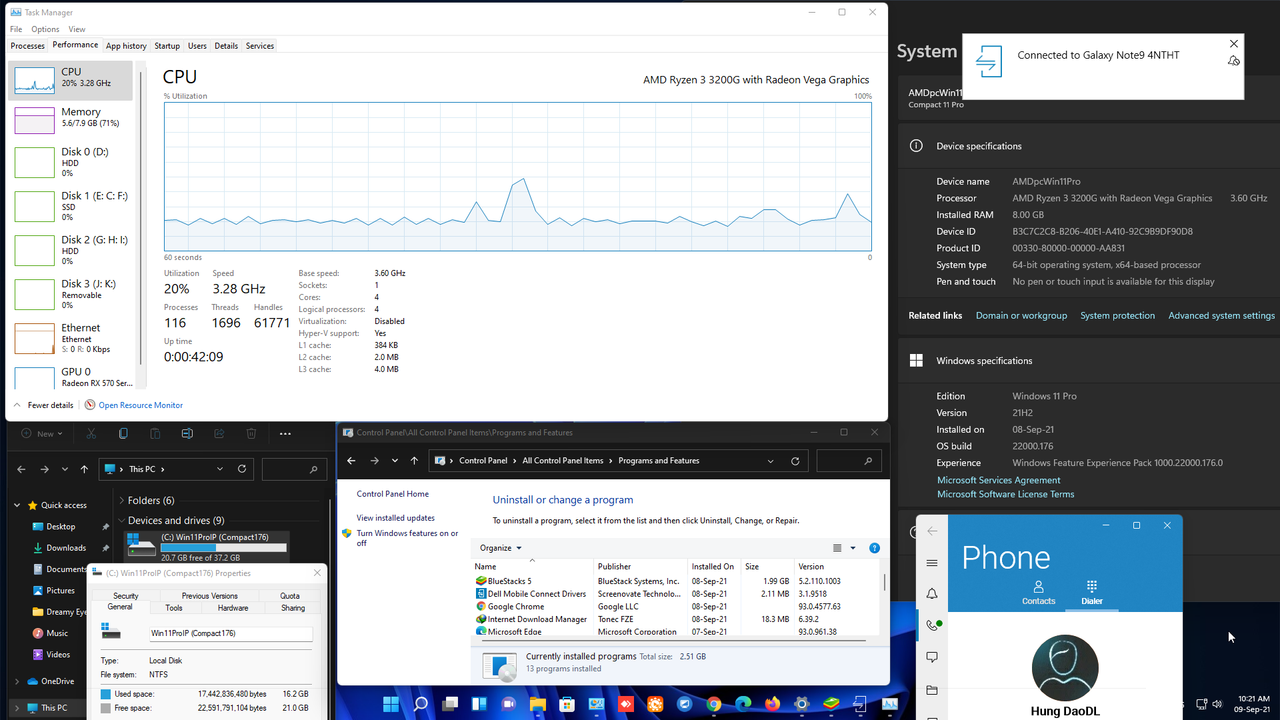Select Disk 0 (D:) in Task Manager
The image size is (1280, 720).
click(x=70, y=162)
